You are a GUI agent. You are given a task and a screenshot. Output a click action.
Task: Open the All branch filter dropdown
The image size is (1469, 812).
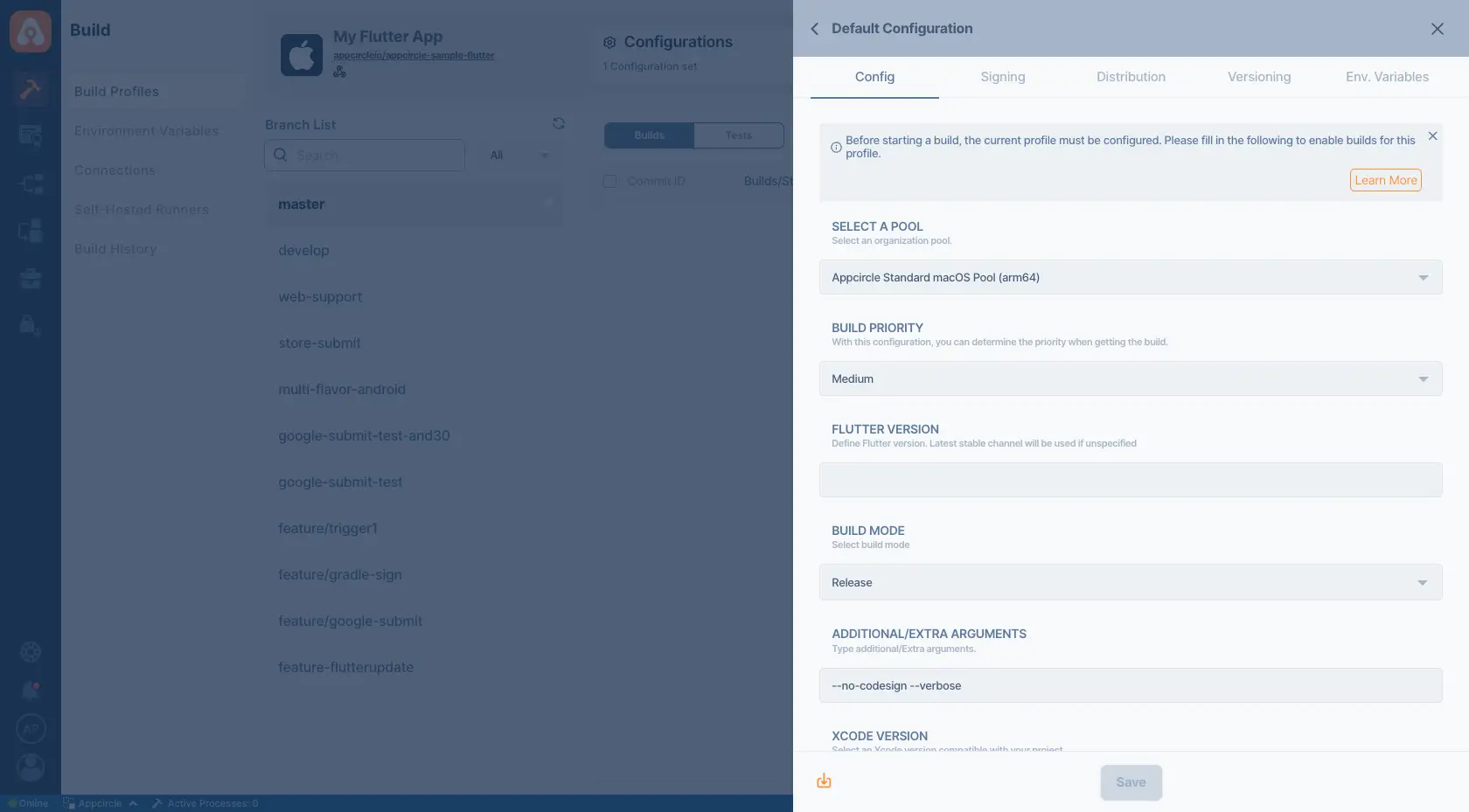click(x=519, y=155)
